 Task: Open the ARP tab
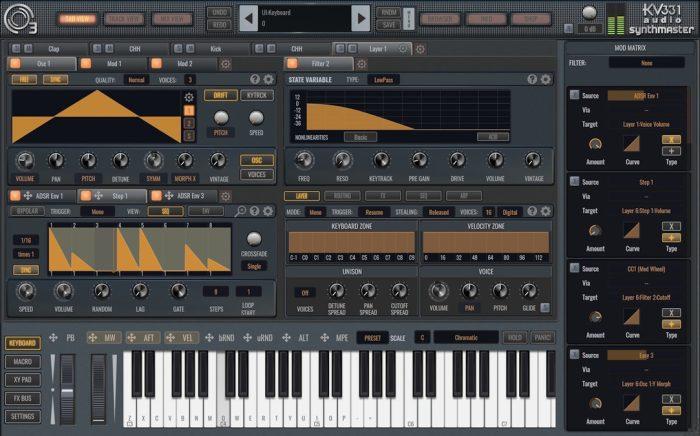click(x=464, y=196)
